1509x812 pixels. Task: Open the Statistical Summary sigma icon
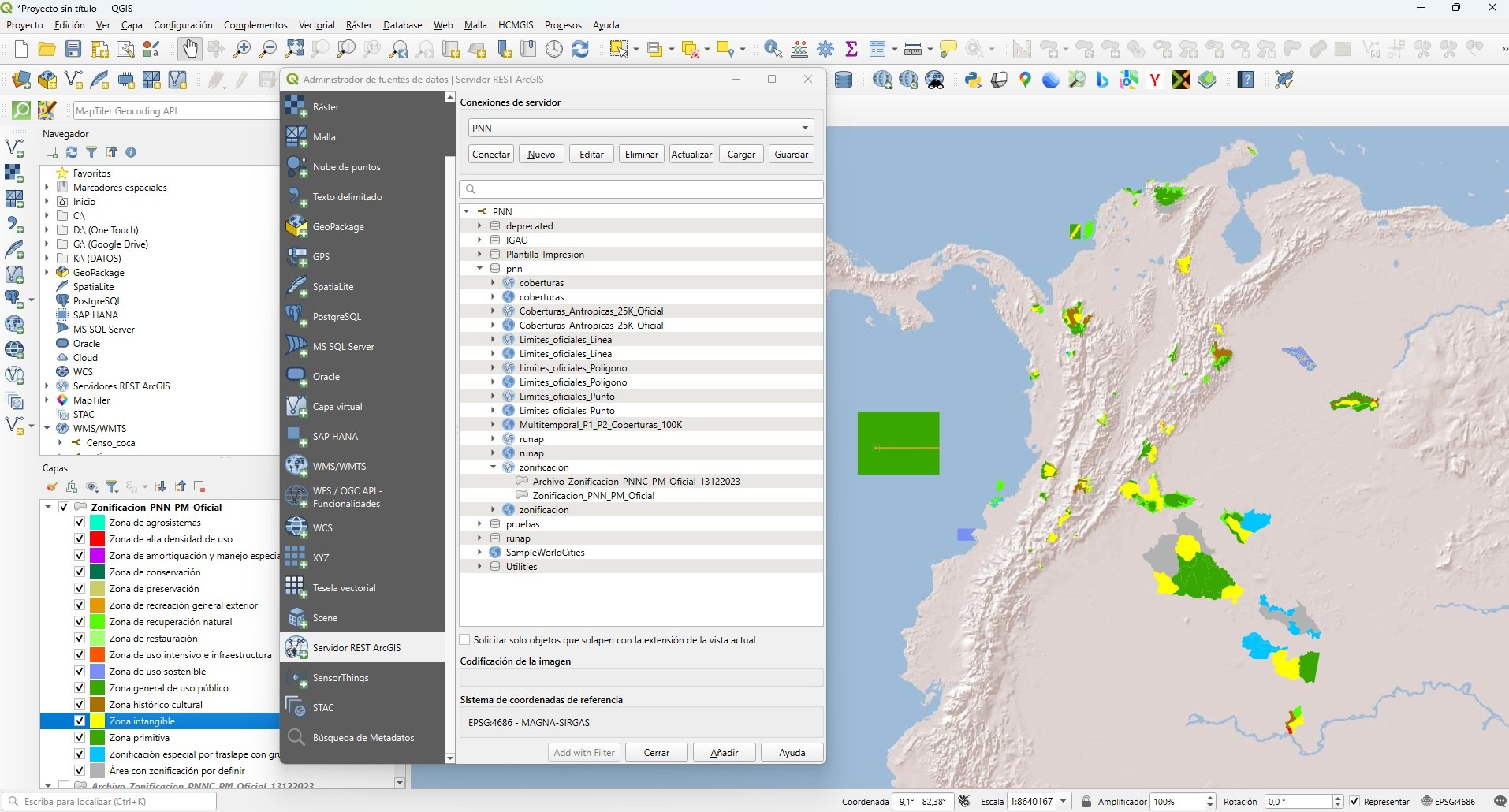pyautogui.click(x=851, y=49)
